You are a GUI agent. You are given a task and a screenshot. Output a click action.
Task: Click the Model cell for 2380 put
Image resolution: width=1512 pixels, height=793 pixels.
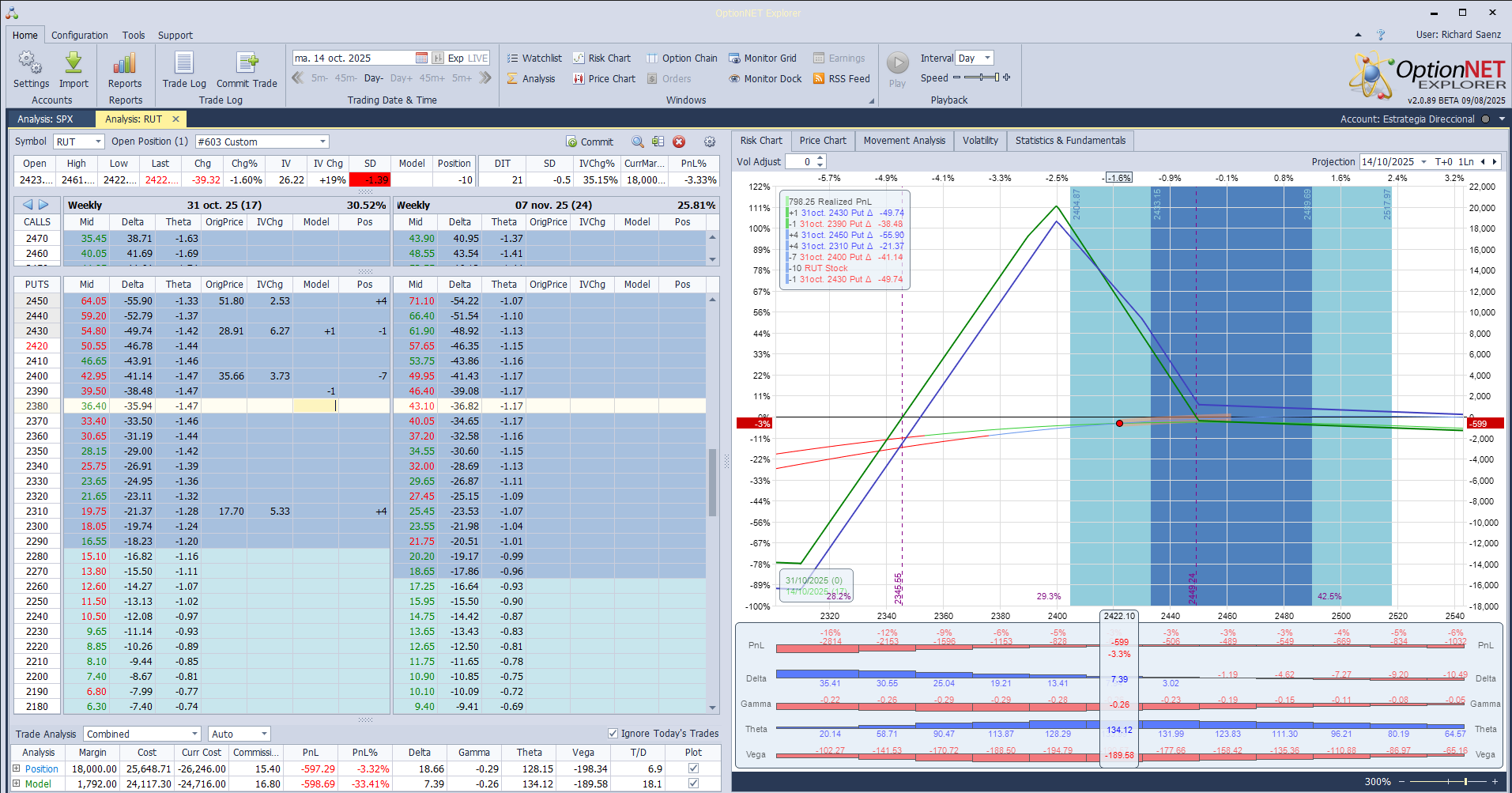point(316,406)
